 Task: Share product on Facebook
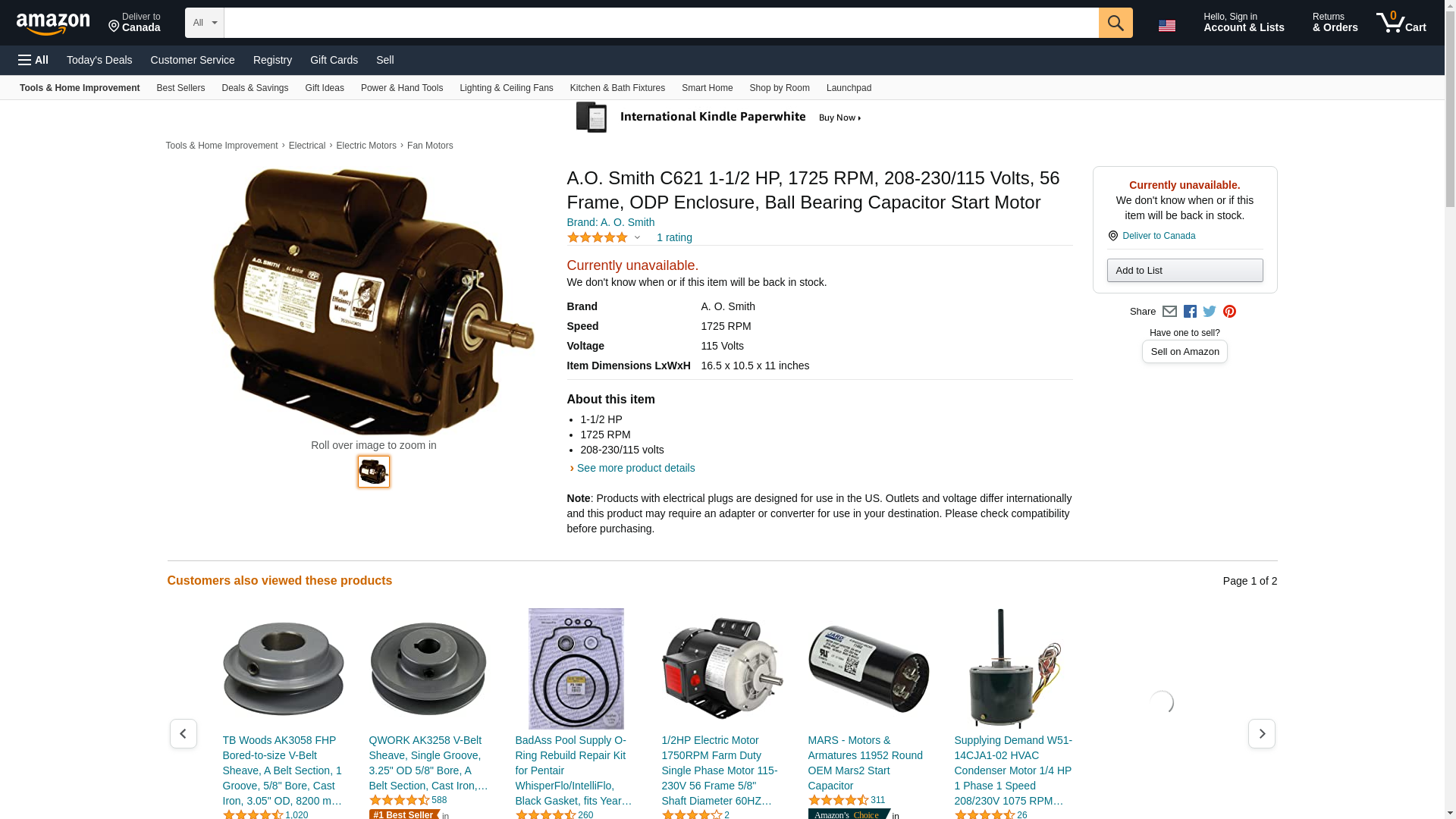point(1190,312)
